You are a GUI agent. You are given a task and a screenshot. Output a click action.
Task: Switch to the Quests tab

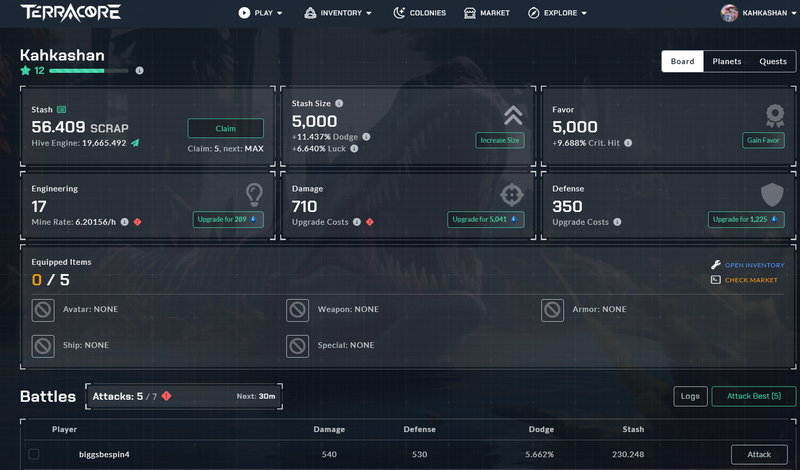click(772, 61)
